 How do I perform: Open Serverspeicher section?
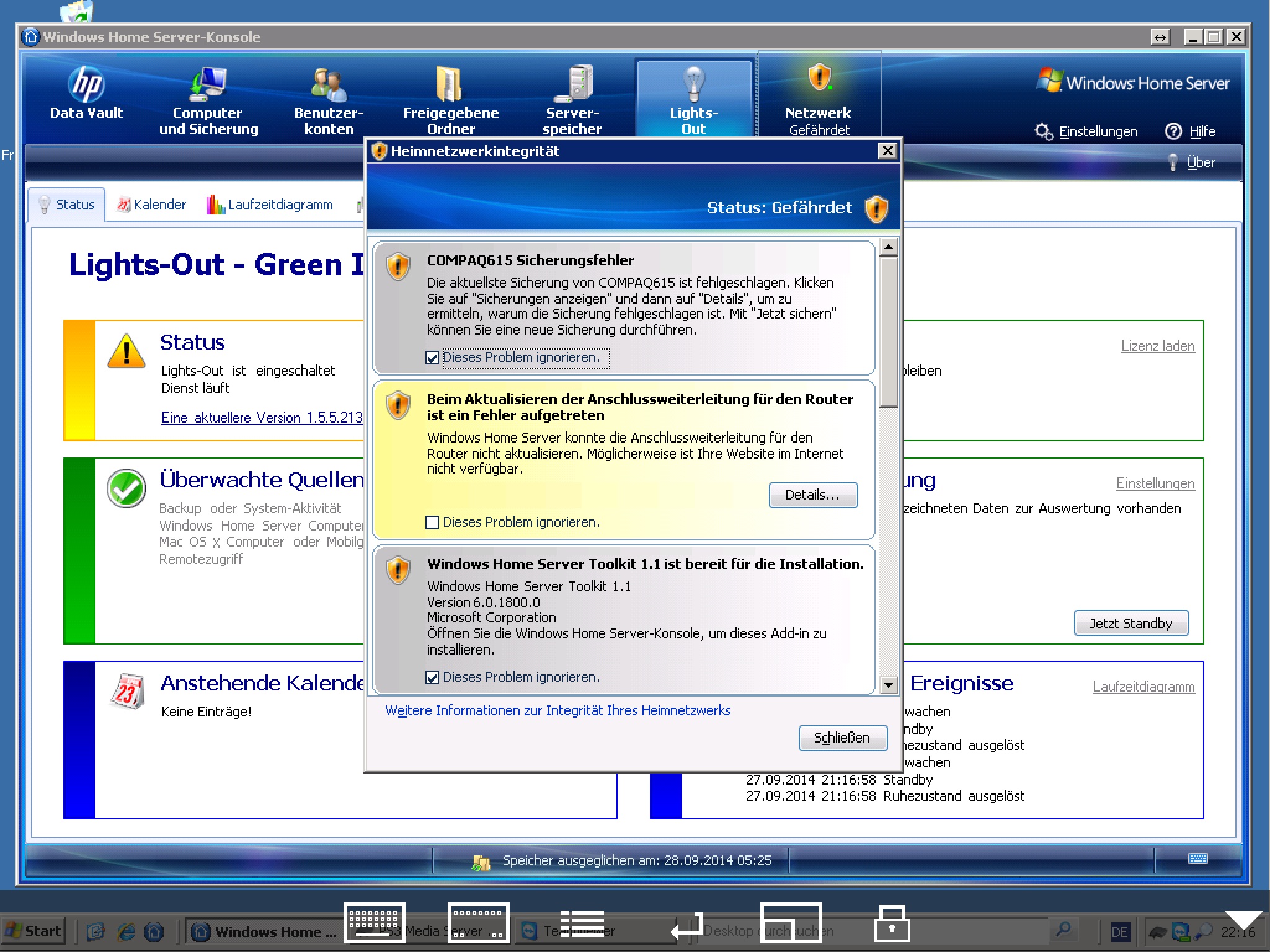(x=572, y=99)
